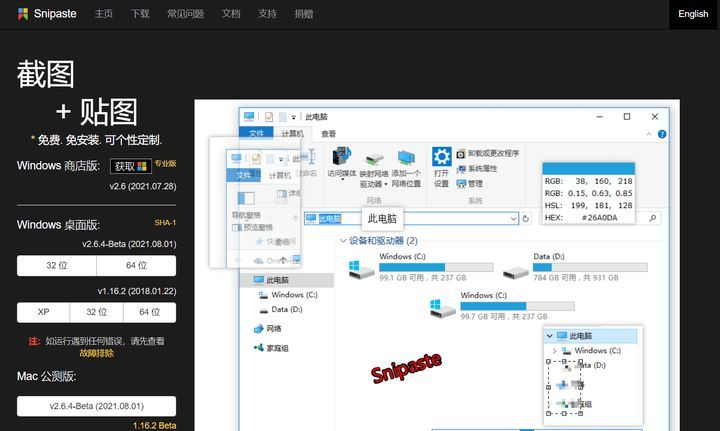Image resolution: width=720 pixels, height=431 pixels.
Task: Download v2.6.4-Beta 32 位 for Windows
Action: click(x=56, y=265)
